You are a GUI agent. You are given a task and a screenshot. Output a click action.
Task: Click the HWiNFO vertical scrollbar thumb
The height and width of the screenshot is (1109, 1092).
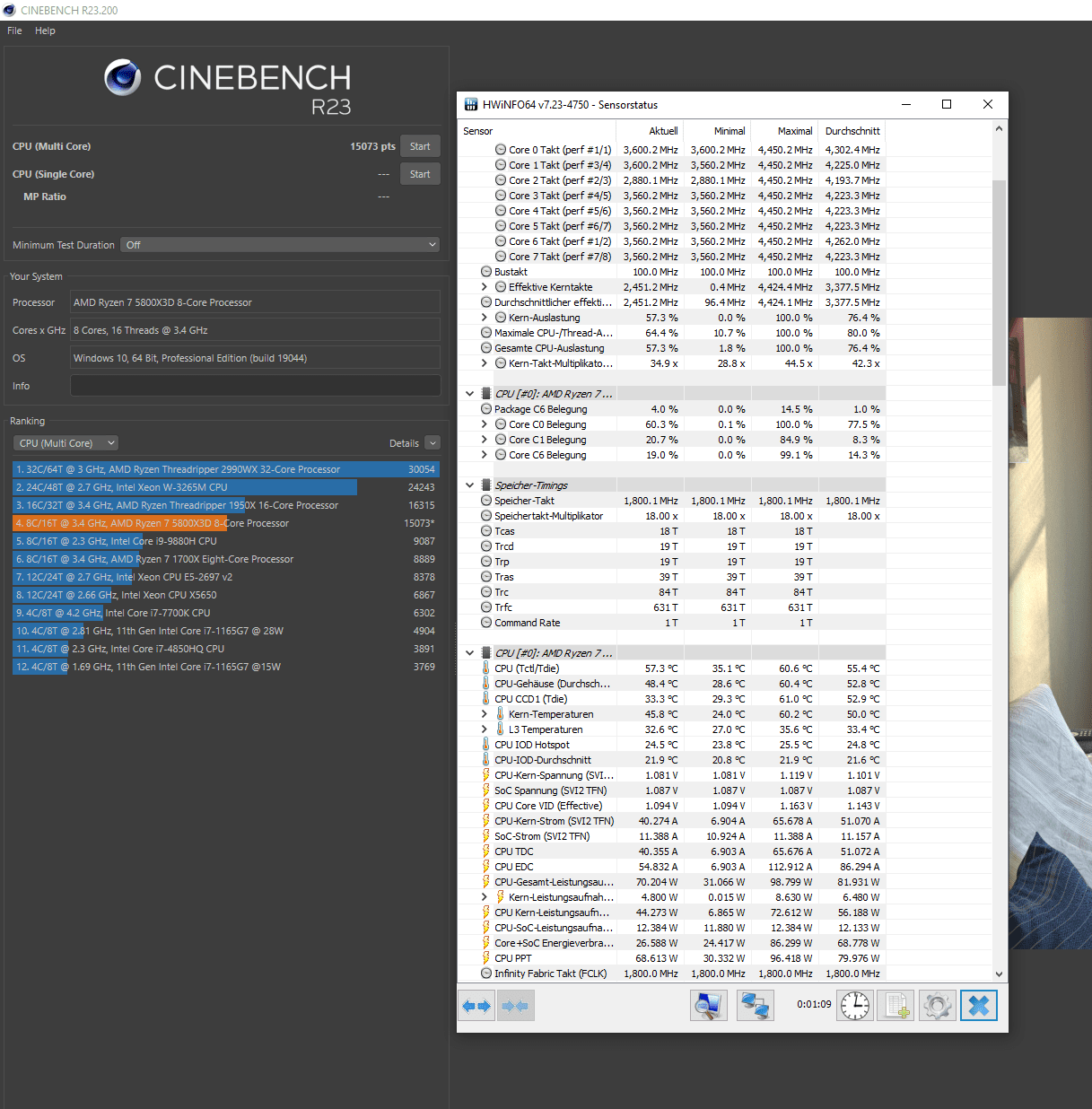[x=1000, y=283]
